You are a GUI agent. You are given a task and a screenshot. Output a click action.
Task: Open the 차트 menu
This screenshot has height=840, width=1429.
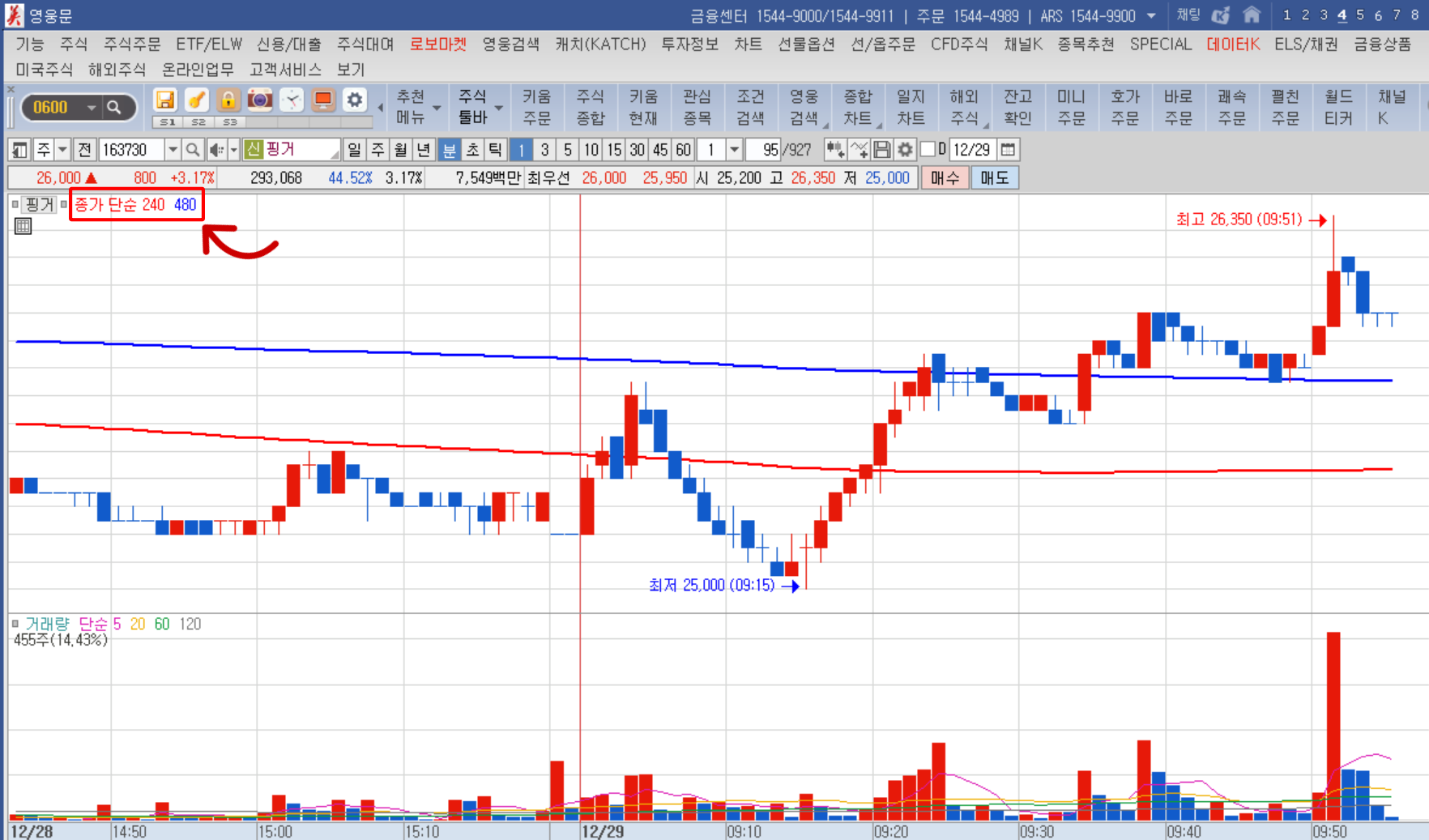pyautogui.click(x=748, y=44)
